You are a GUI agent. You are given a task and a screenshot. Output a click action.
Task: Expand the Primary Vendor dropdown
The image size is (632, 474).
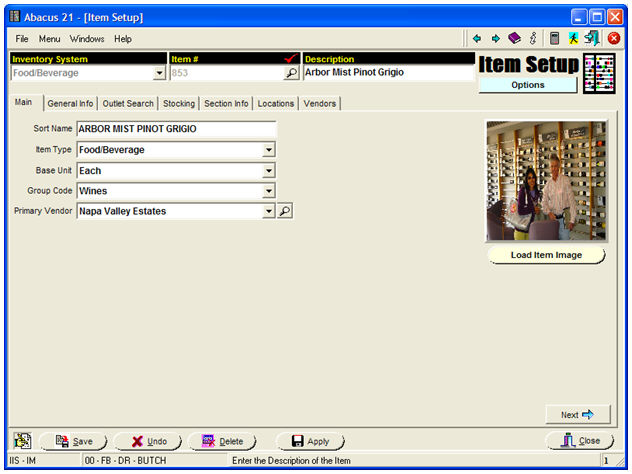point(268,211)
